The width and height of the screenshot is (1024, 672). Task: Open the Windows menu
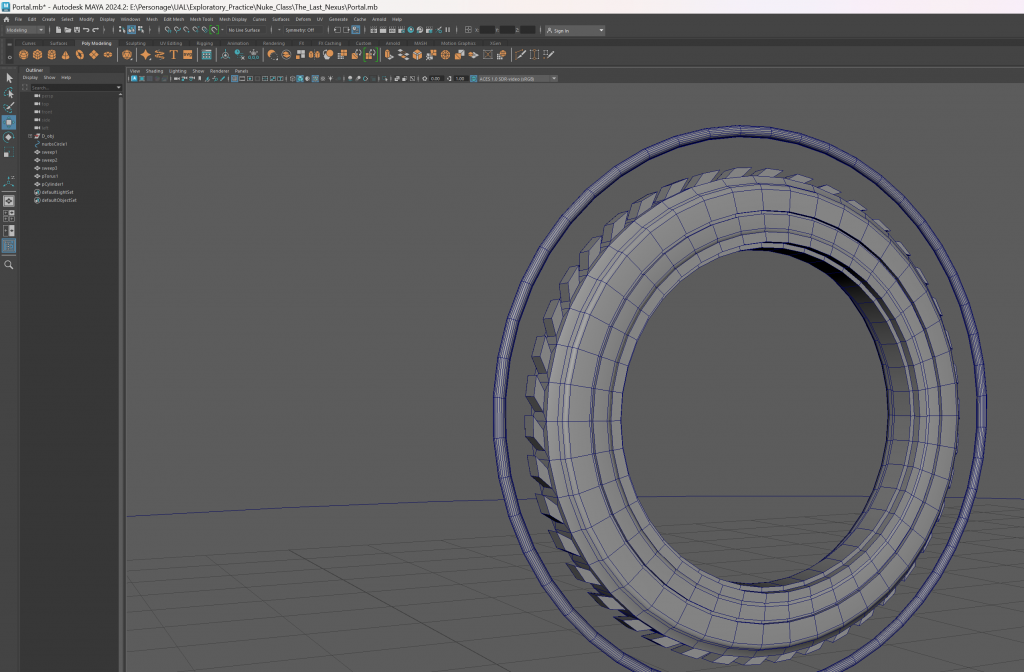click(131, 20)
